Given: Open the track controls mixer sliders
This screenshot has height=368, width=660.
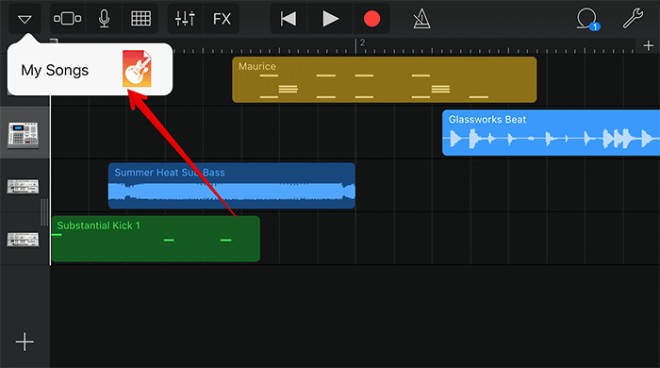Looking at the screenshot, I should (185, 19).
